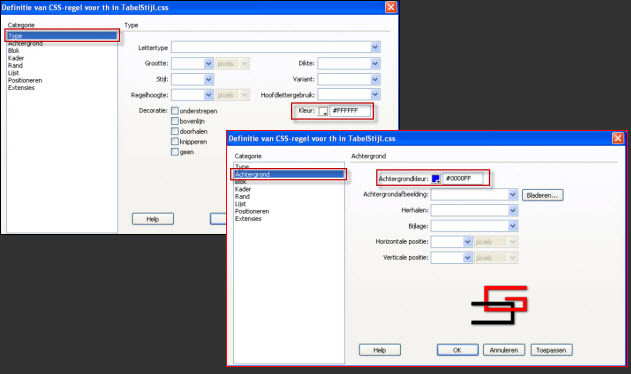Select Kader category in front dialog
The height and width of the screenshot is (374, 631).
(243, 189)
